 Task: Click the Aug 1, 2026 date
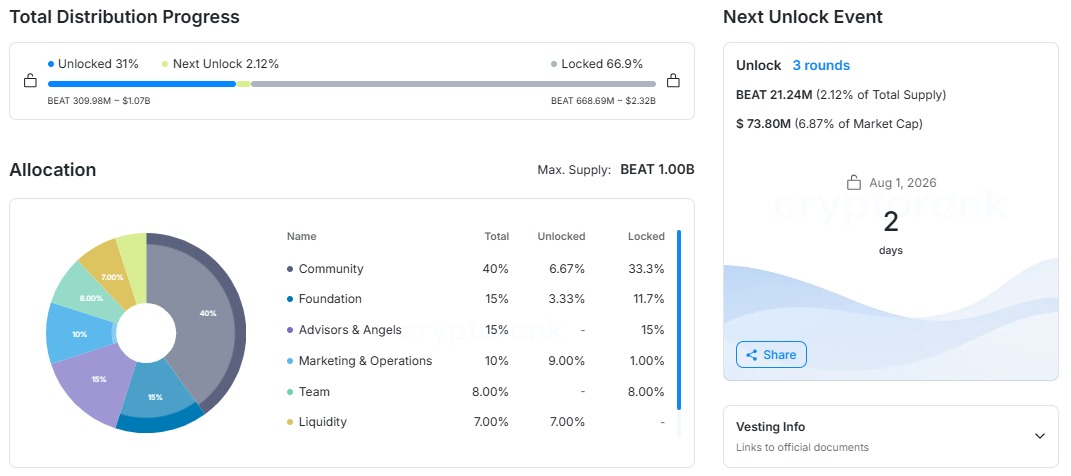coord(903,183)
